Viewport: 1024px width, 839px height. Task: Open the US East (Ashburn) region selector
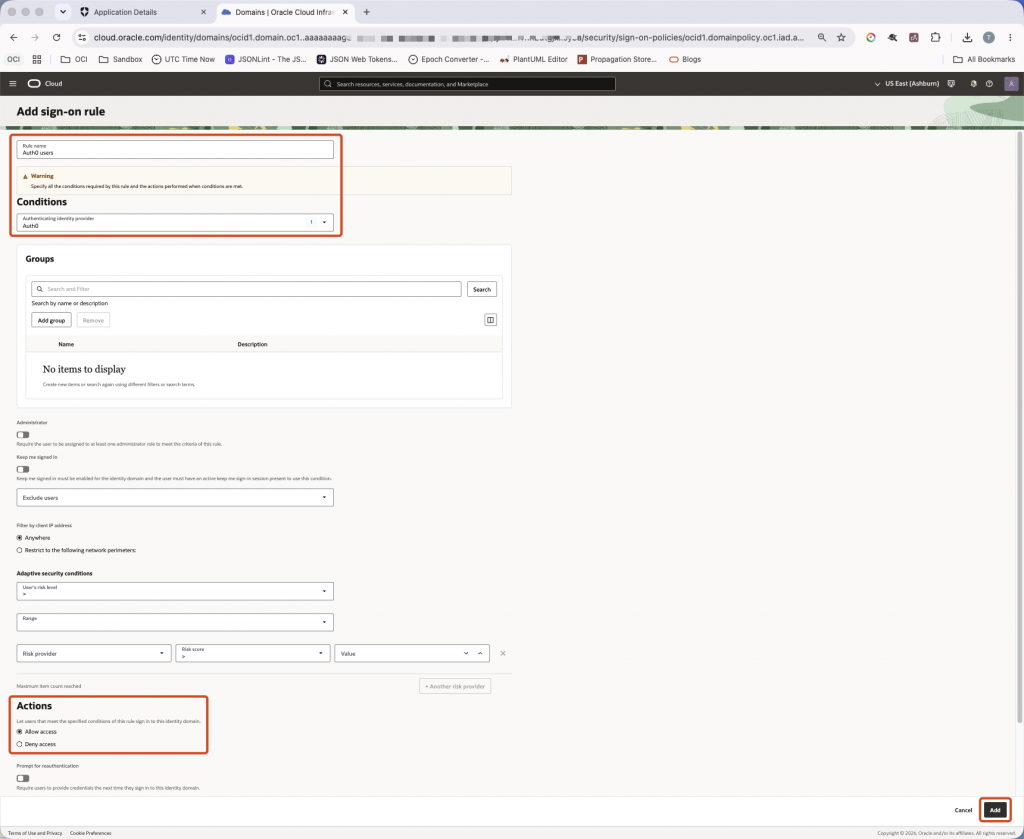(x=907, y=84)
